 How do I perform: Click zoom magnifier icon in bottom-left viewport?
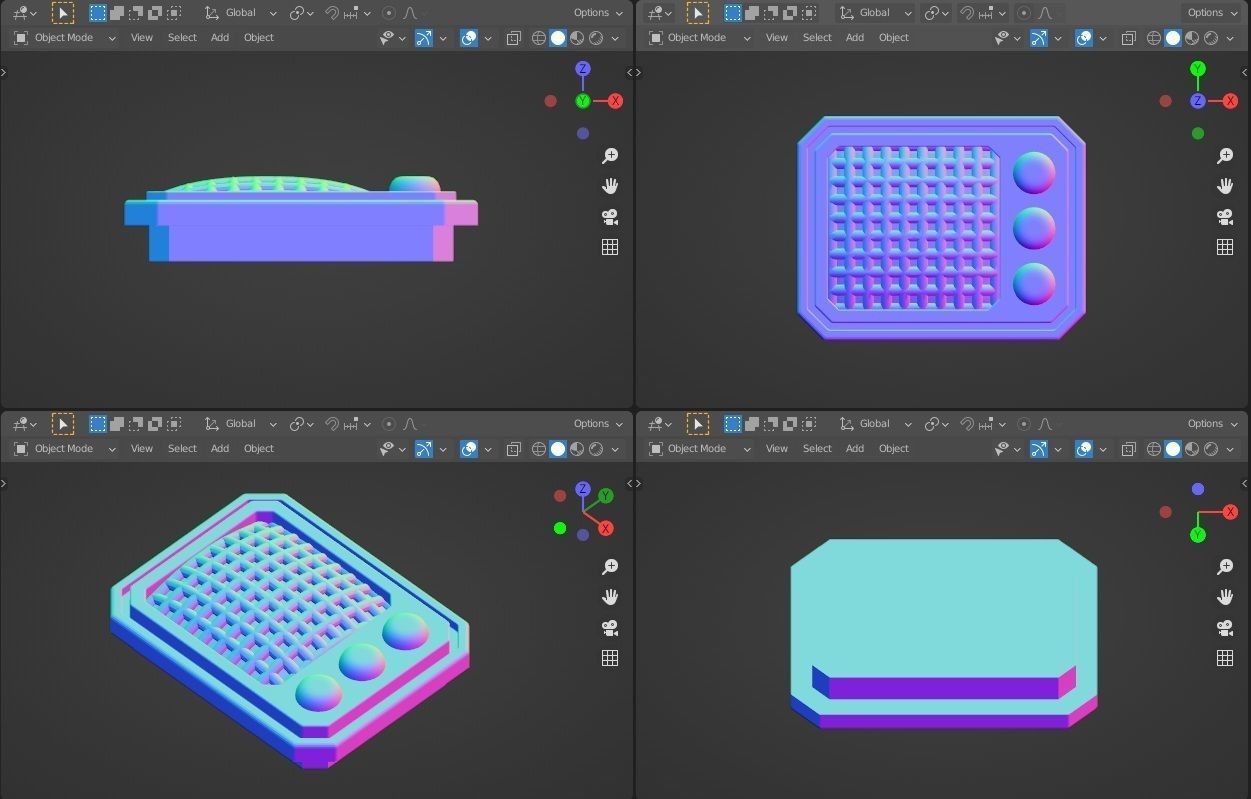(x=610, y=567)
